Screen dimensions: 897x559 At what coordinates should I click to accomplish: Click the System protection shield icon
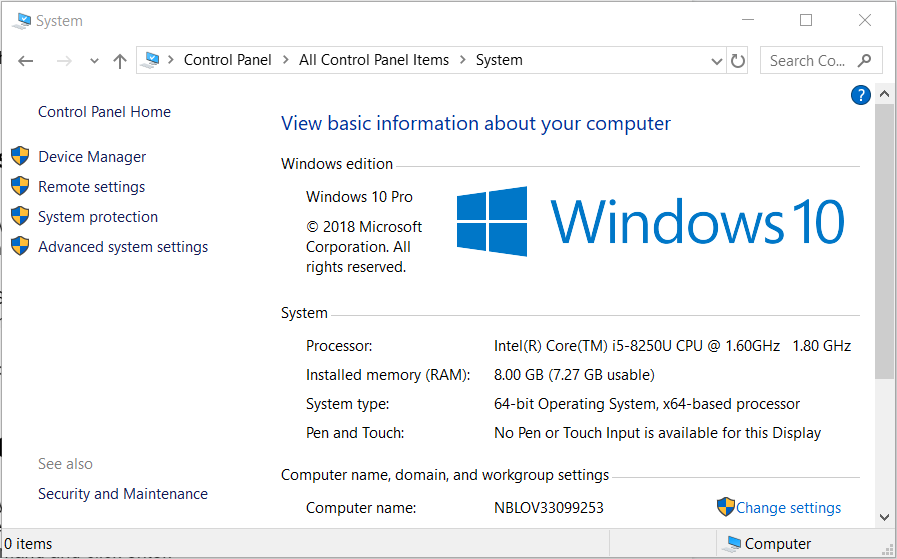tap(20, 216)
